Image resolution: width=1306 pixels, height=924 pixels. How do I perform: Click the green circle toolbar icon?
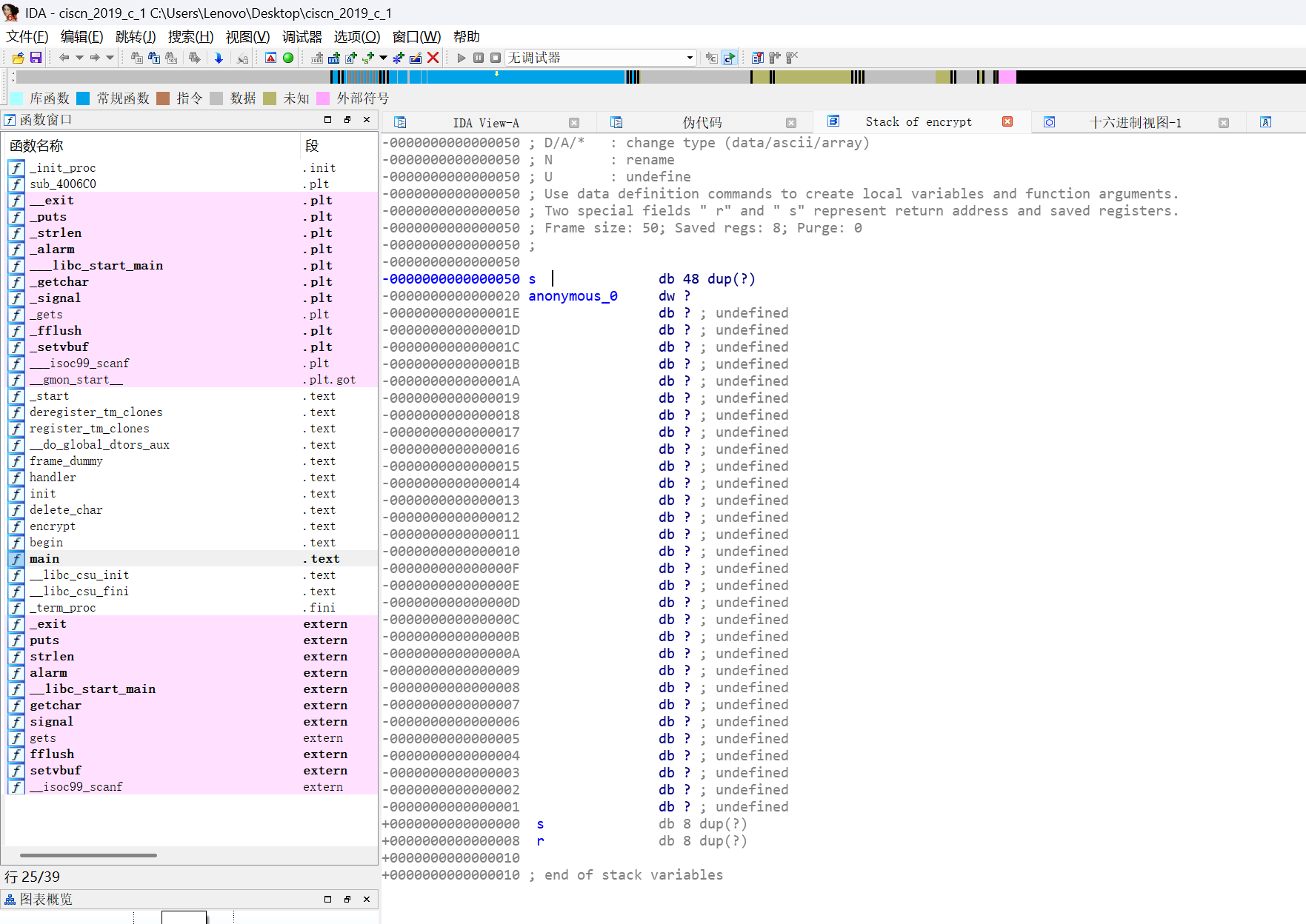point(288,58)
